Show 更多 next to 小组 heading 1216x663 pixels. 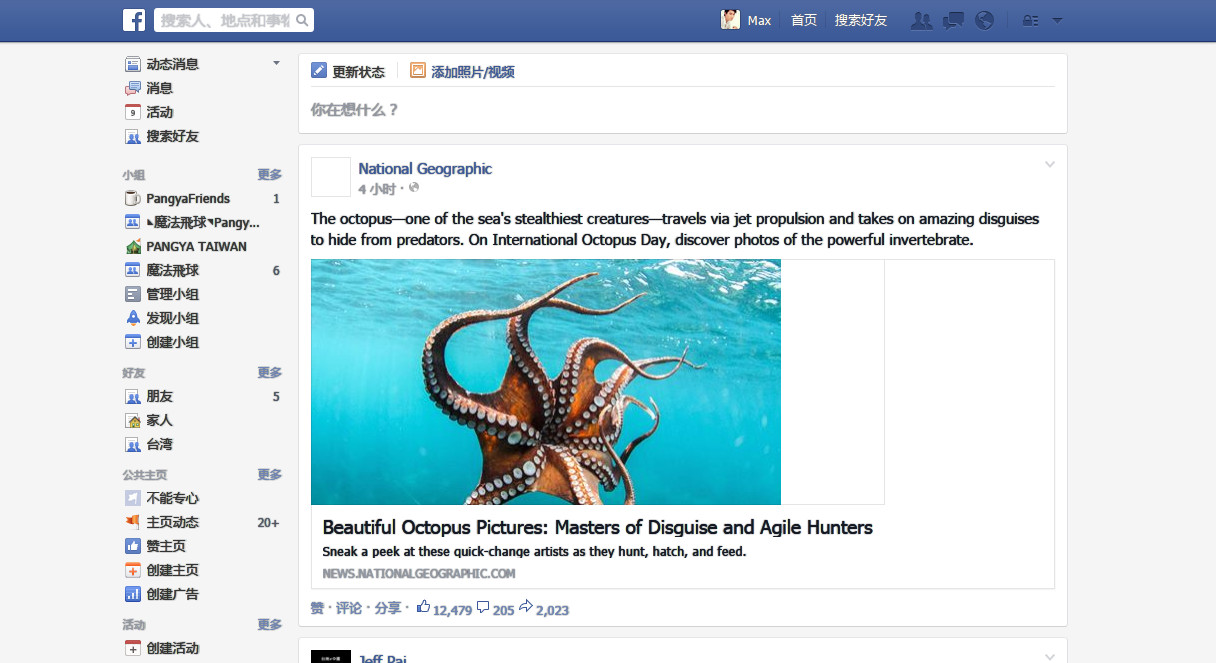(270, 174)
